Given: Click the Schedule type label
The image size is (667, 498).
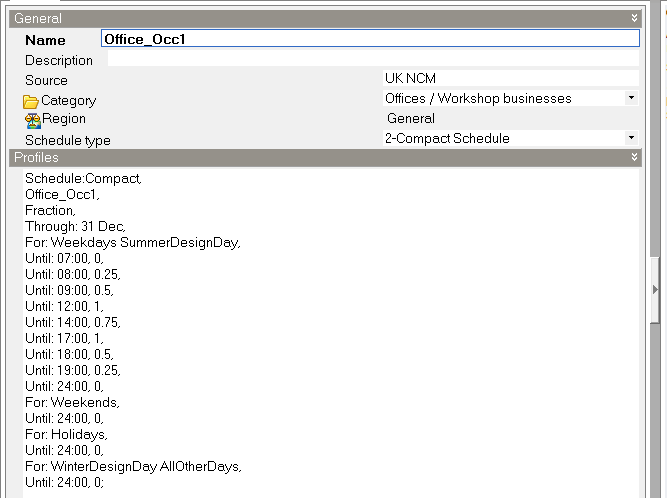Looking at the screenshot, I should tap(68, 140).
